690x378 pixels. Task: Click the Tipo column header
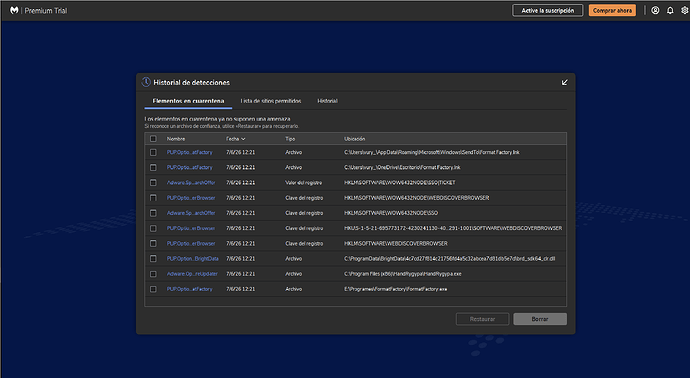pos(290,139)
